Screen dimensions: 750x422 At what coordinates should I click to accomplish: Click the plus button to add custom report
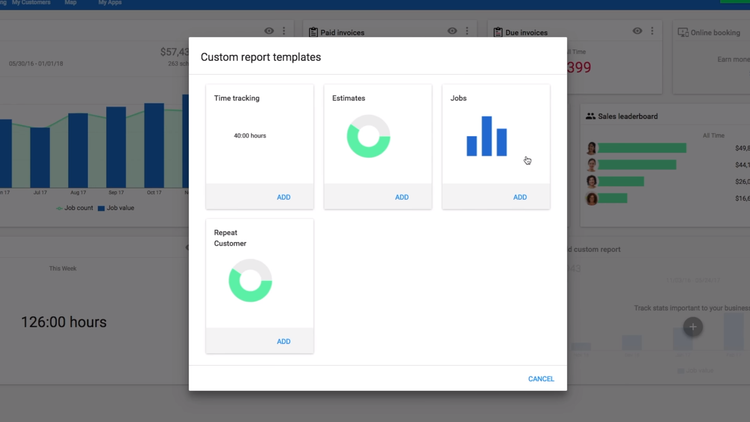pyautogui.click(x=692, y=327)
